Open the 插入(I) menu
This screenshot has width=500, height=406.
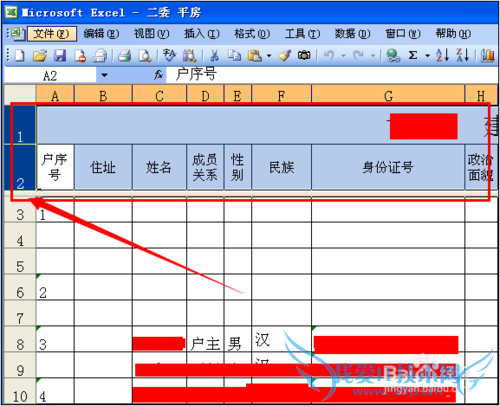pyautogui.click(x=202, y=34)
